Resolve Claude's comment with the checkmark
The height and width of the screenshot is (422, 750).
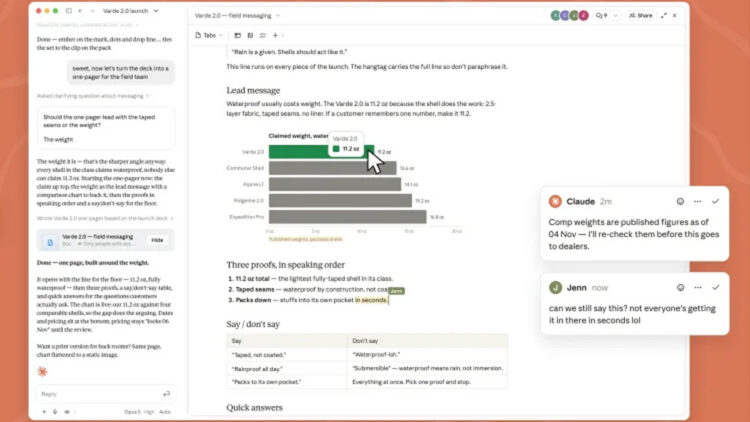point(716,201)
